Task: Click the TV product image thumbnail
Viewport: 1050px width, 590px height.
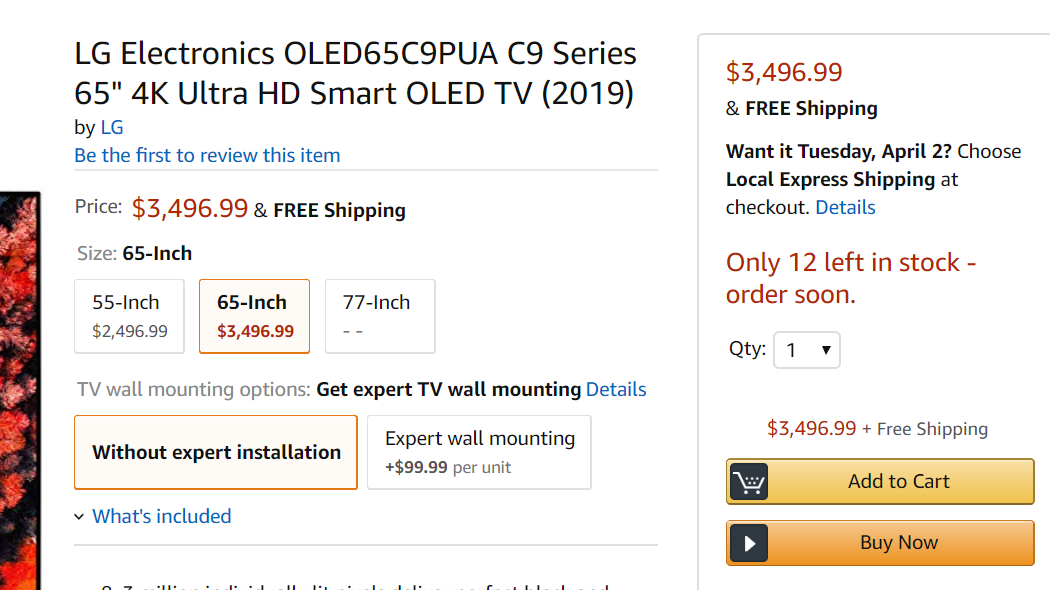Action: point(20,390)
